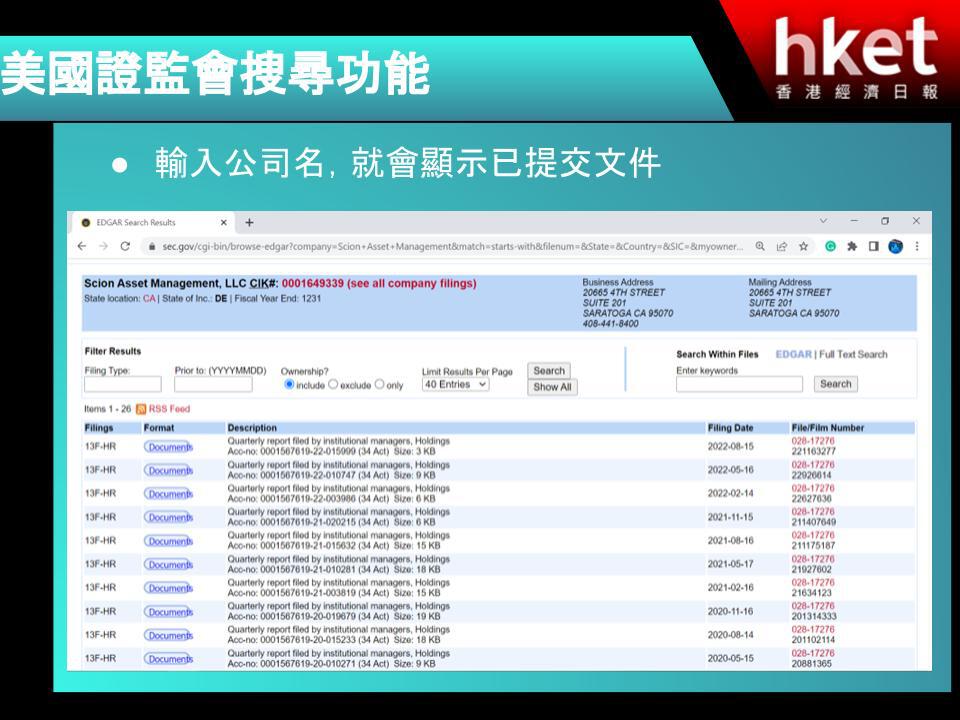This screenshot has width=960, height=720.
Task: Open Documents for the 2021-11-15 filing
Action: coord(169,518)
